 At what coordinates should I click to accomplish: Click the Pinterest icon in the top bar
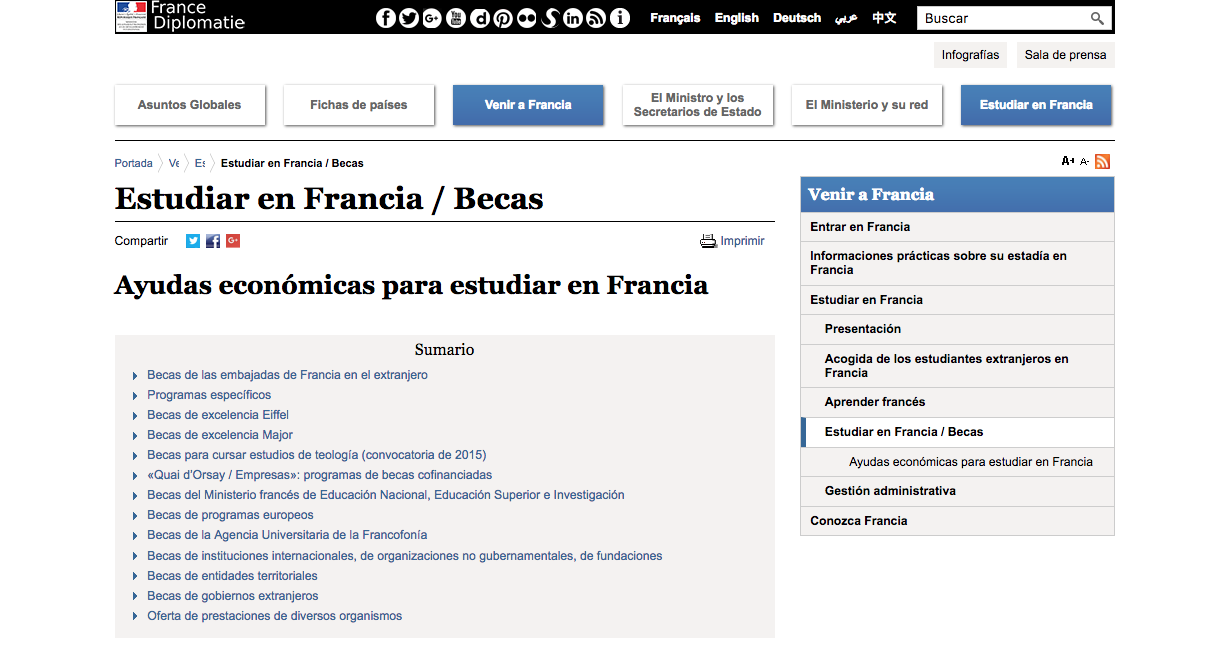click(501, 17)
